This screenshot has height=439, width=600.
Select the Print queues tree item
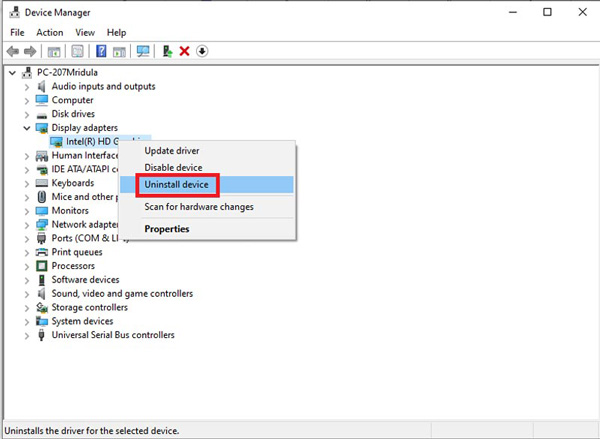78,252
